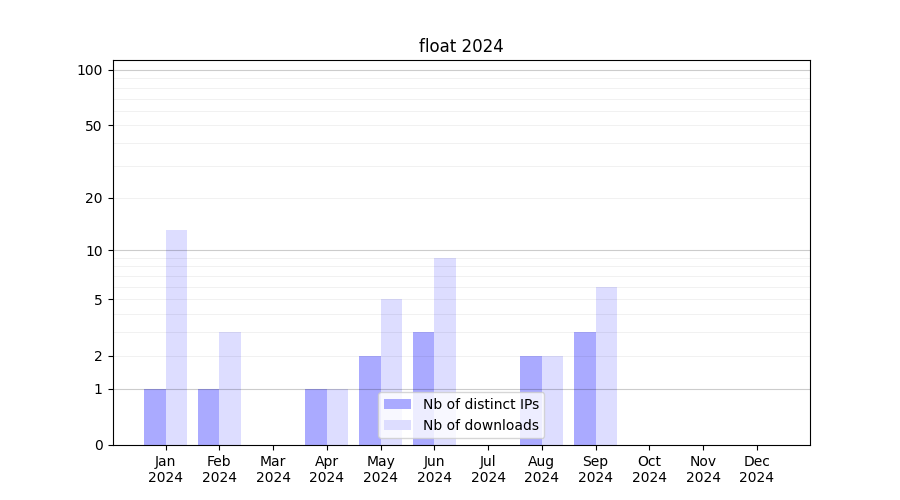Select the September downloads bar

point(606,365)
